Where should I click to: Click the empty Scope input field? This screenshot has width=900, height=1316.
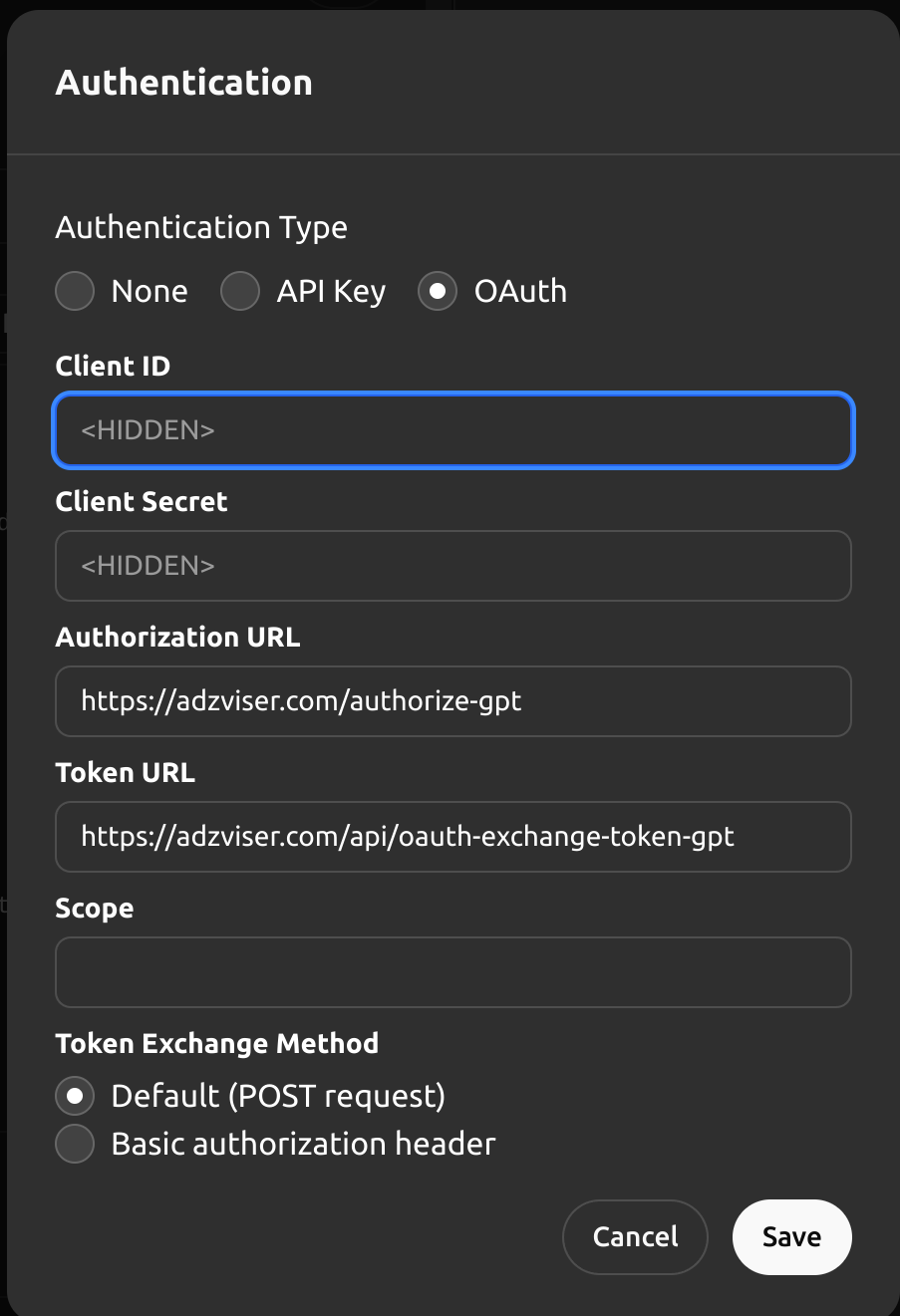[453, 971]
